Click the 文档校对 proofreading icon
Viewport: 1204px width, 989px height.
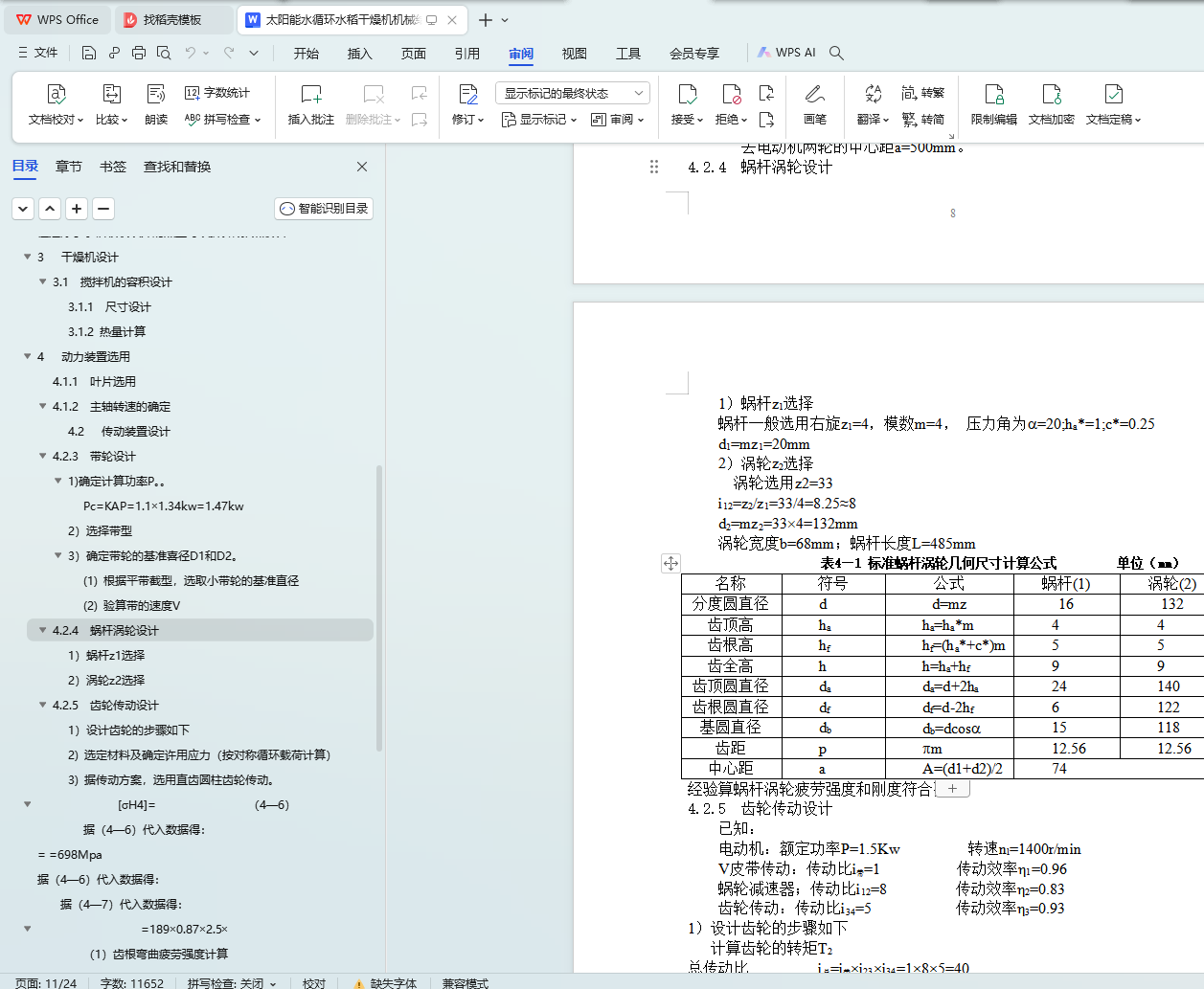(x=57, y=94)
